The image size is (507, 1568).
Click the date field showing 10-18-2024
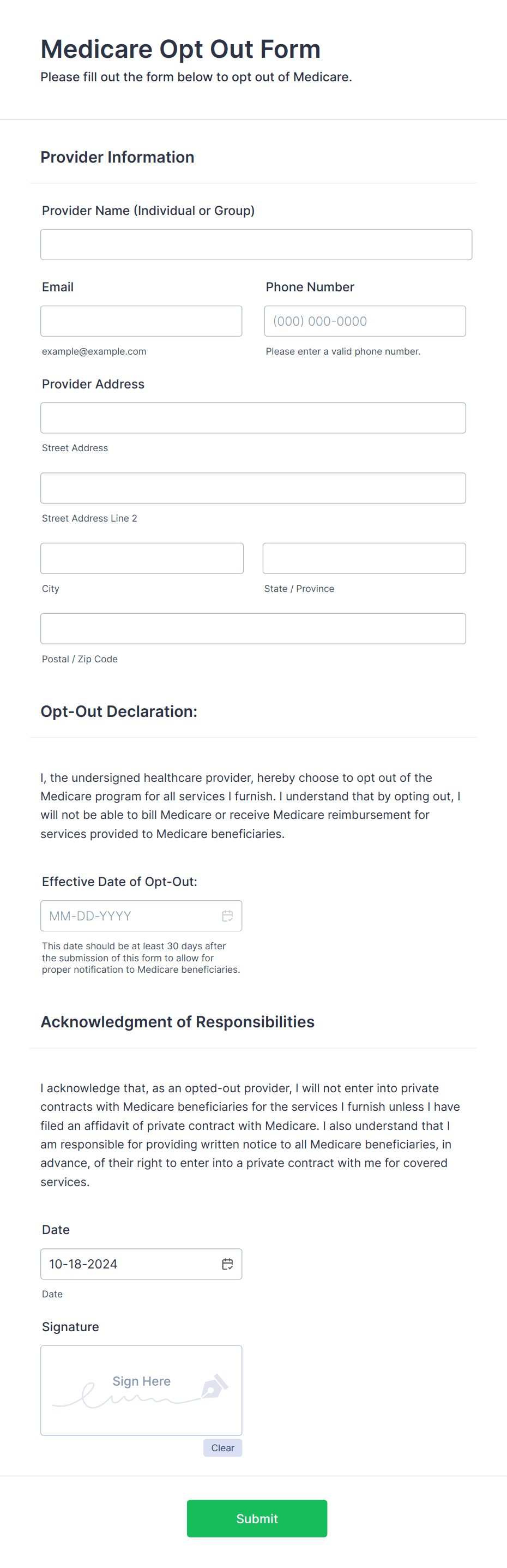[x=141, y=1264]
